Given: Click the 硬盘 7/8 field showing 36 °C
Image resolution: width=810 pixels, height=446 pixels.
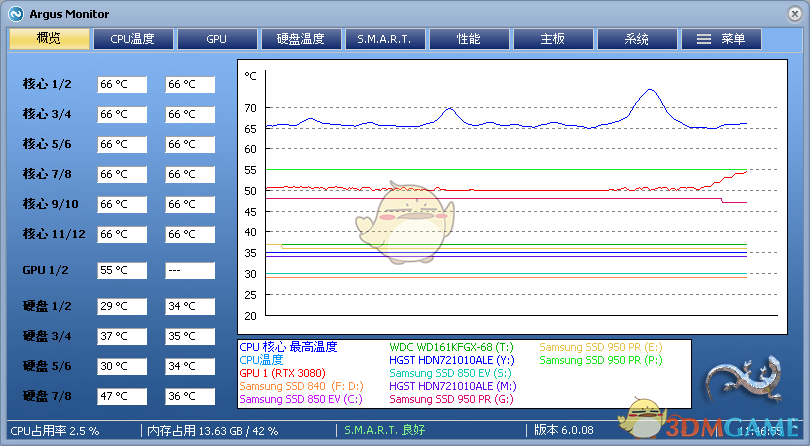Looking at the screenshot, I should (190, 396).
